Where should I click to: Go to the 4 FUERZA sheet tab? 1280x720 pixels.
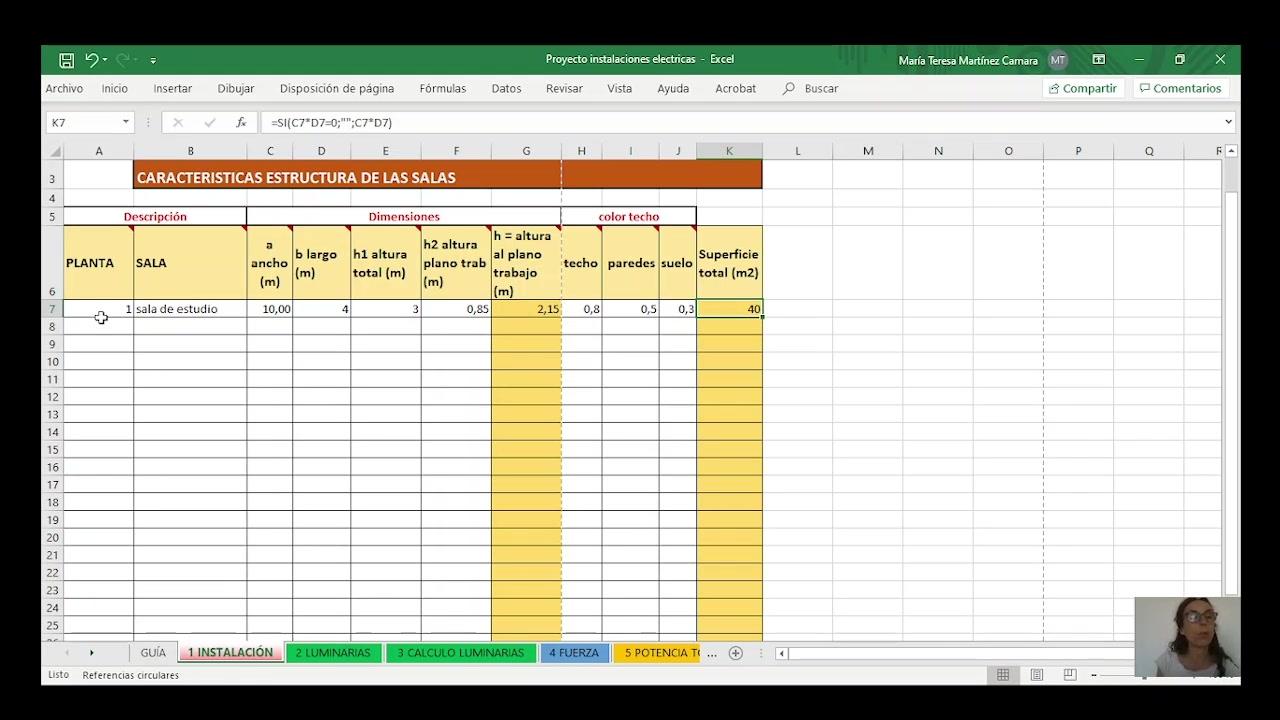[574, 653]
